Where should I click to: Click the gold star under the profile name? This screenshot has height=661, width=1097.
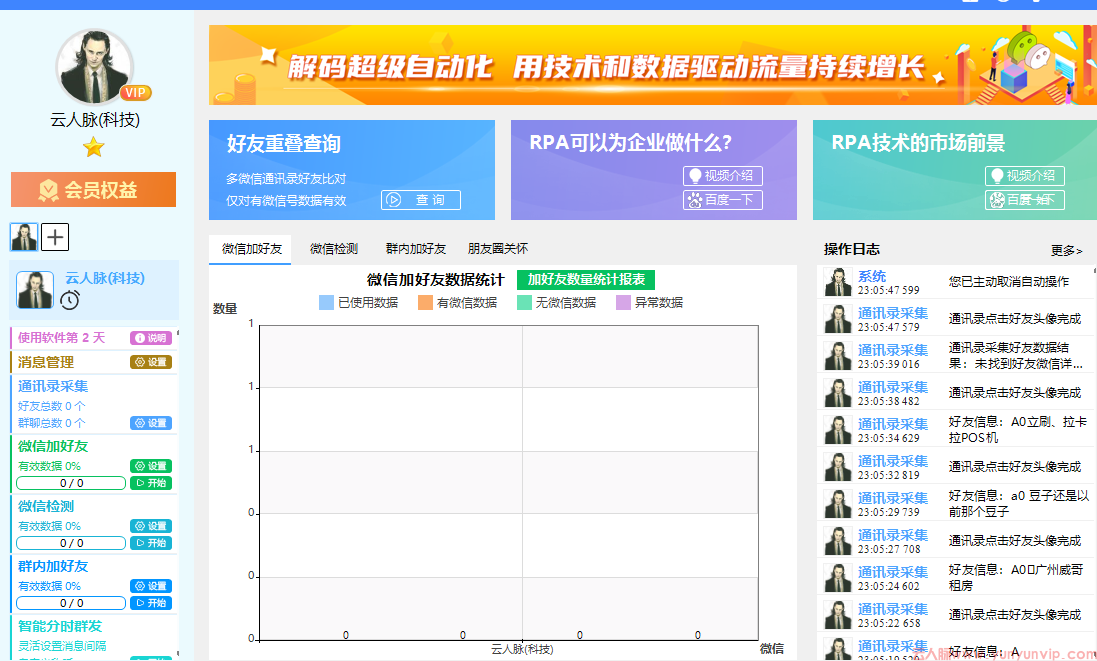[x=94, y=148]
